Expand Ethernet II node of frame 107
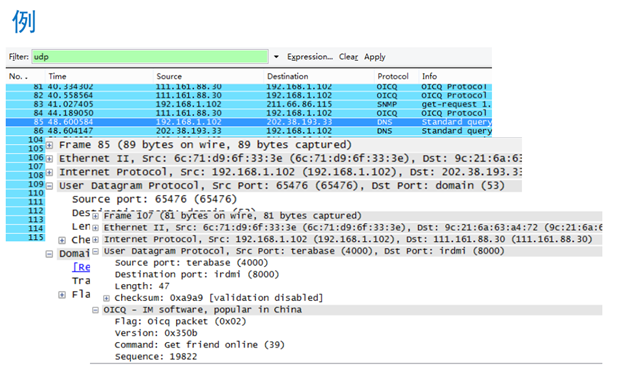640x371 pixels. point(95,228)
